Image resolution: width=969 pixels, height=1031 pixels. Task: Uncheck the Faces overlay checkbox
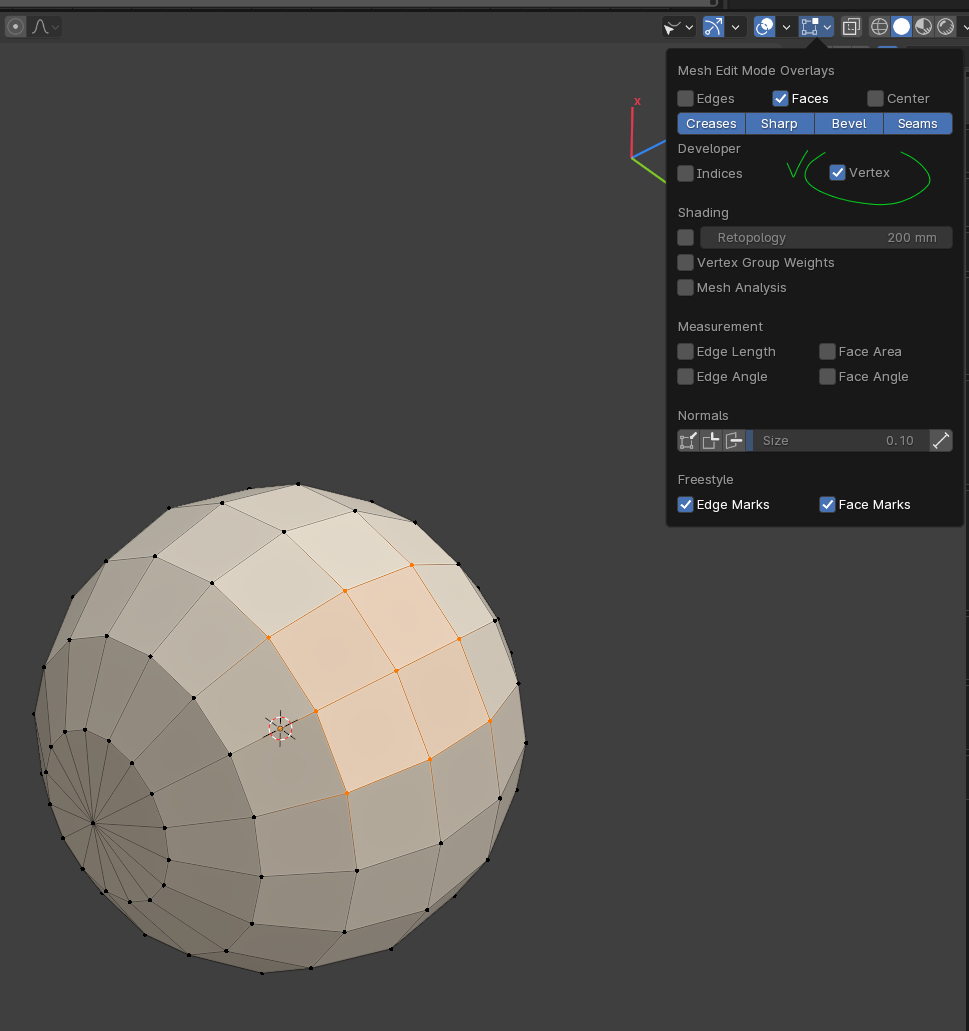[x=780, y=99]
